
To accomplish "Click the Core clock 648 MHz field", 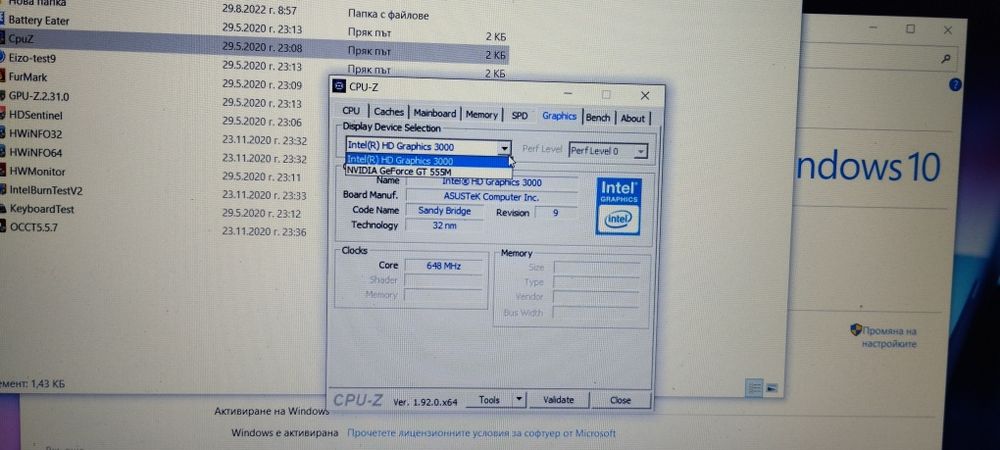I will (443, 266).
